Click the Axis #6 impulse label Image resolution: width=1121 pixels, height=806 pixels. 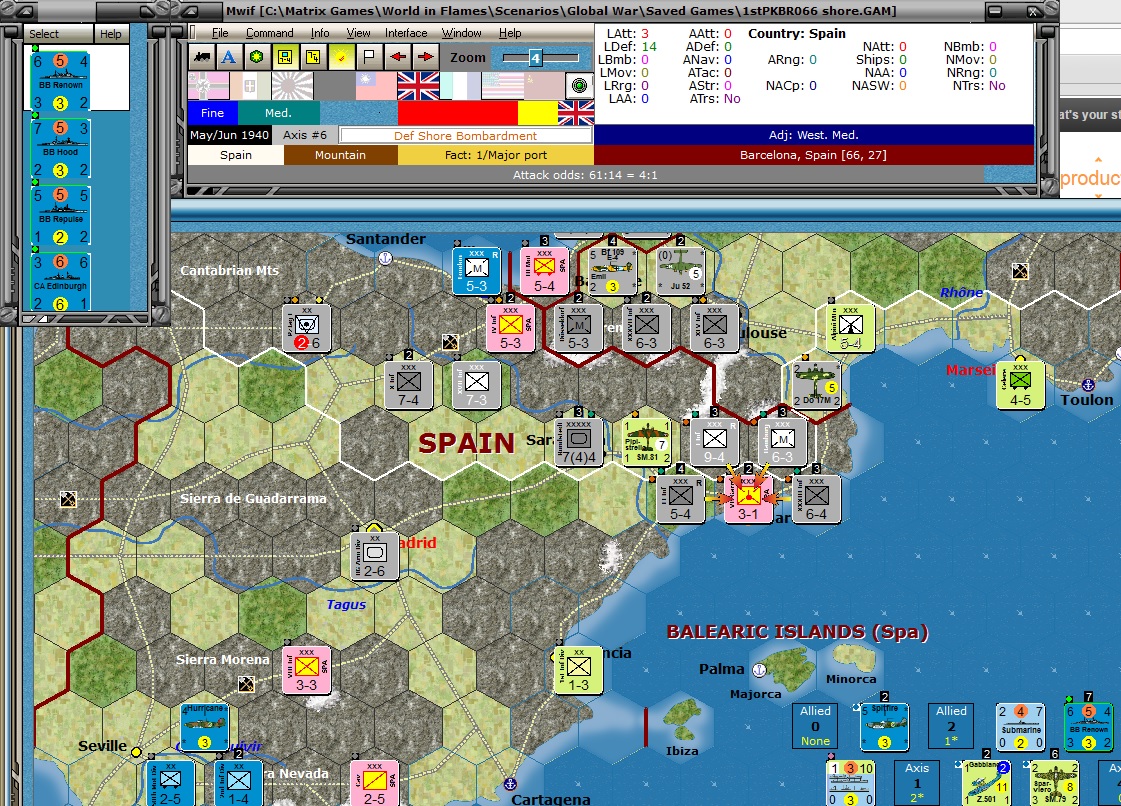[305, 135]
